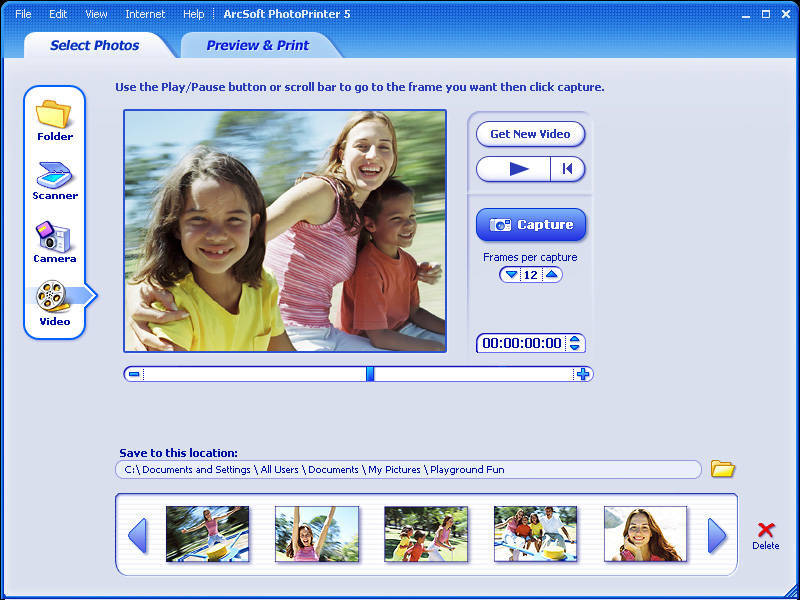Minimize the PhotoPrinter window
Viewport: 800px width, 600px height.
point(746,15)
